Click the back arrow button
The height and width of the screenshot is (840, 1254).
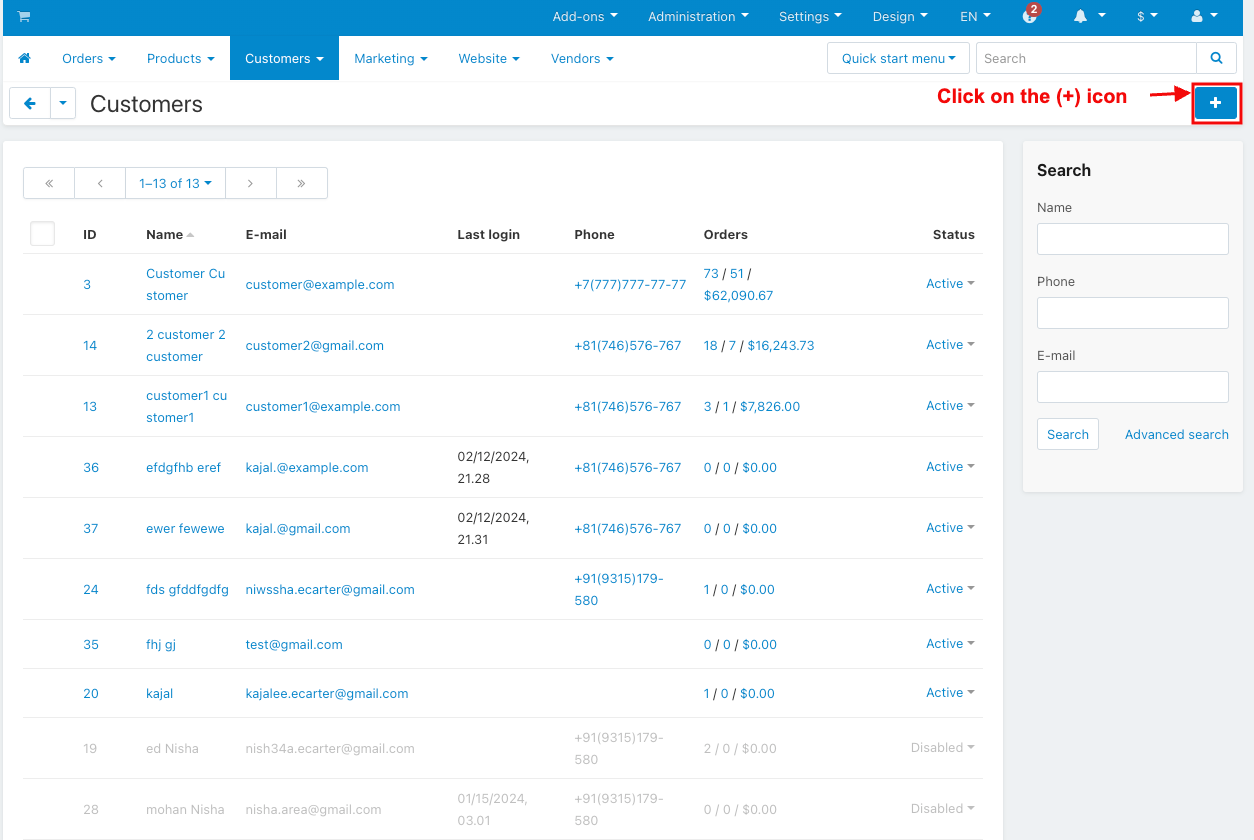pos(30,103)
